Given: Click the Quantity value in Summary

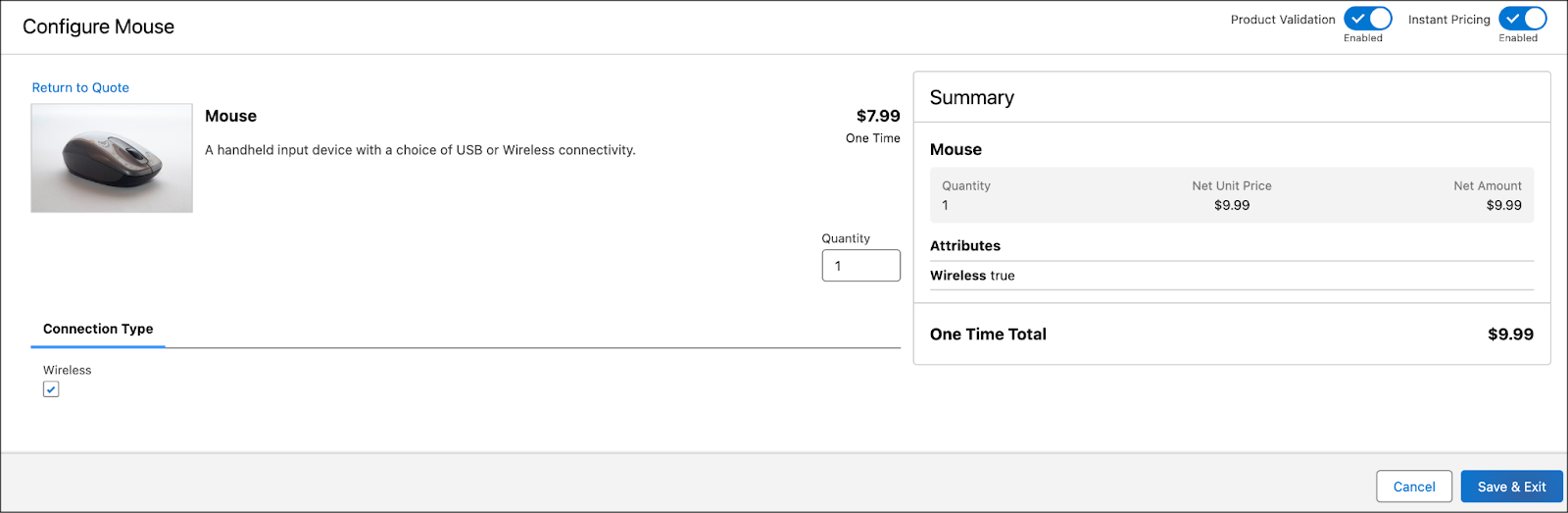Looking at the screenshot, I should point(945,205).
